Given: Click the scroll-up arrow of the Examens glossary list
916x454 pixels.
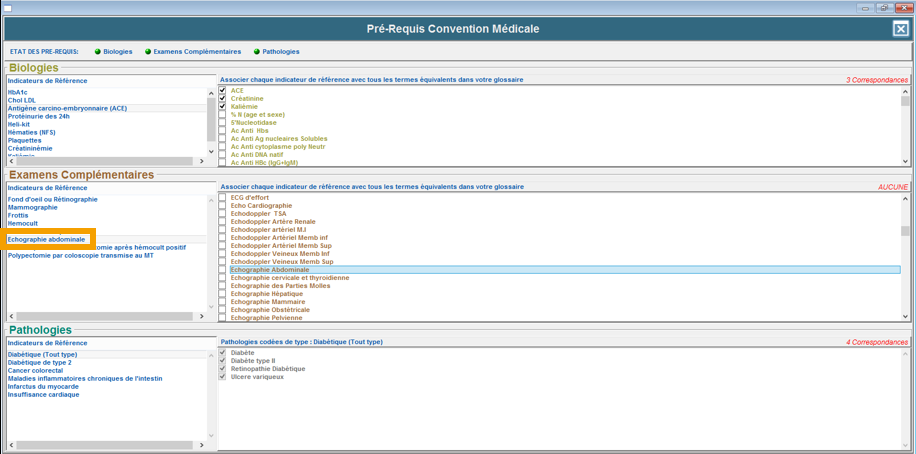Looking at the screenshot, I should point(906,198).
